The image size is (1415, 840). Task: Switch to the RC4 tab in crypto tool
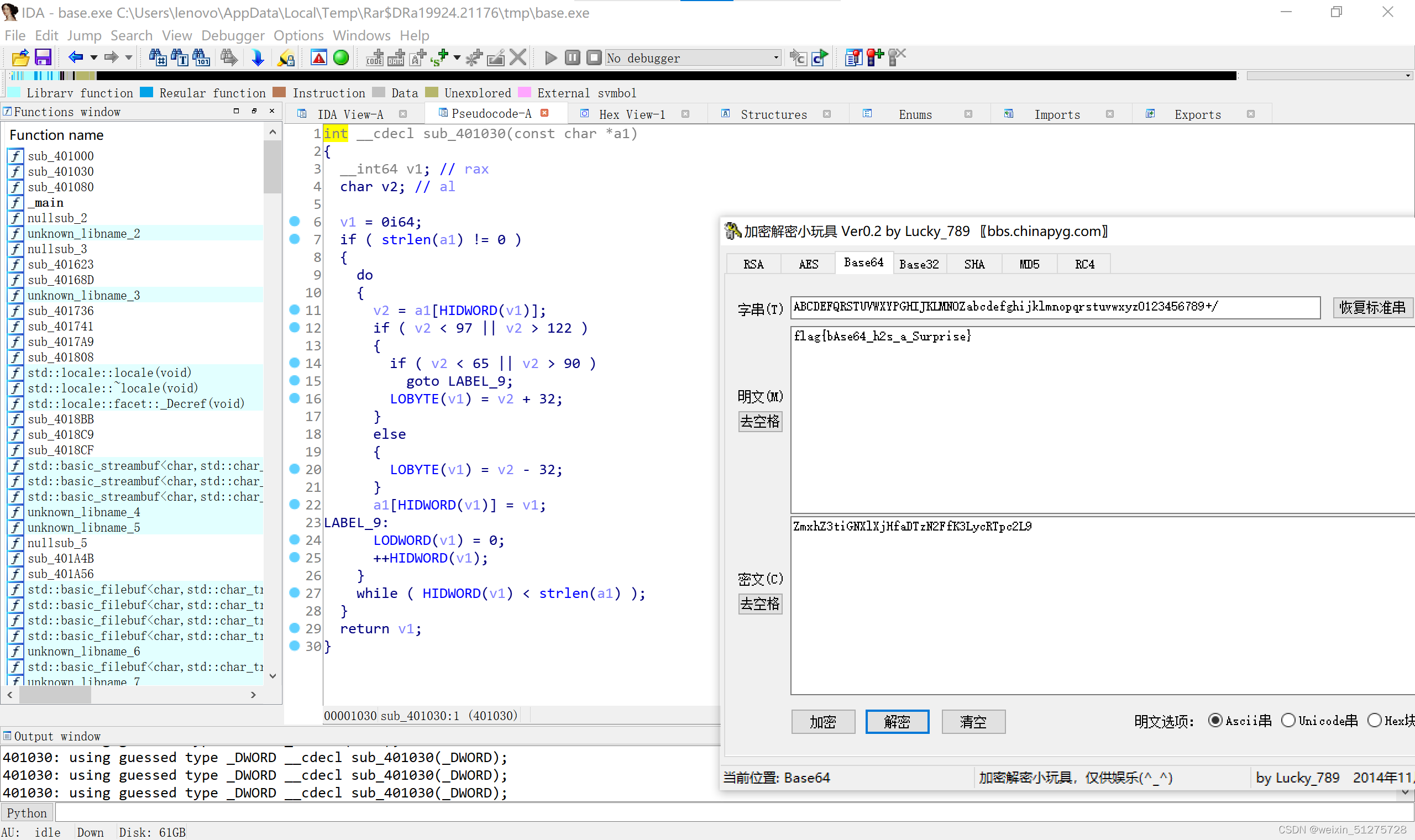pos(1084,264)
